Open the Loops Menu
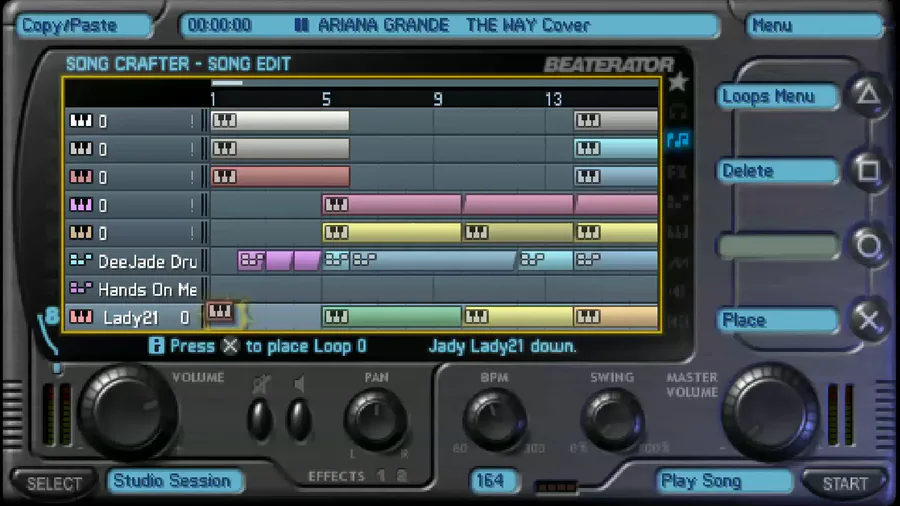This screenshot has width=900, height=506. tap(777, 96)
